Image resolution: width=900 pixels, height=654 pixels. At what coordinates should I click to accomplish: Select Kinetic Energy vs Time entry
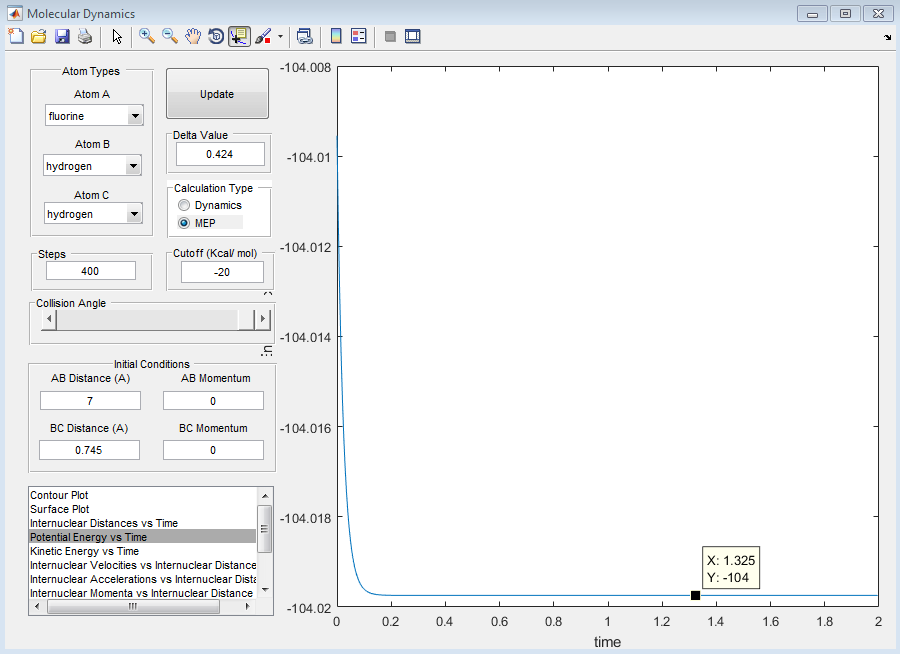84,551
